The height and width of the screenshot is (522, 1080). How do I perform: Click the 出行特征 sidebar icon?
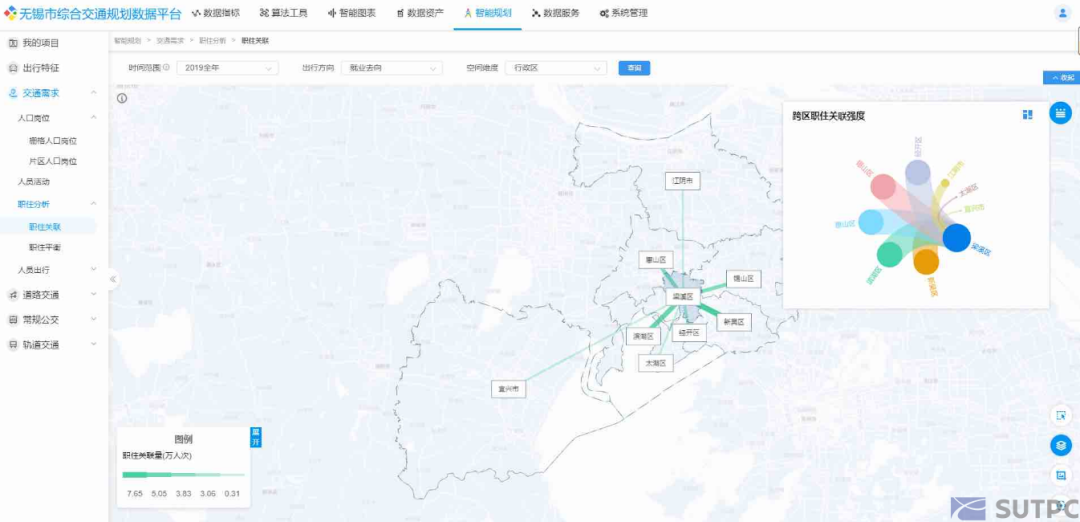12,68
